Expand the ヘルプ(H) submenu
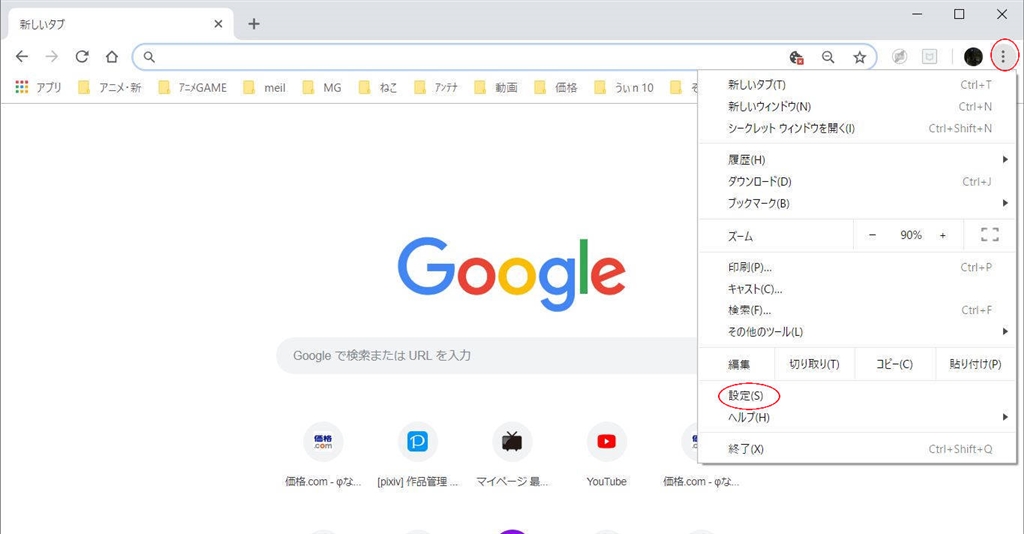Screen dimensions: 1024x534 pyautogui.click(x=857, y=417)
